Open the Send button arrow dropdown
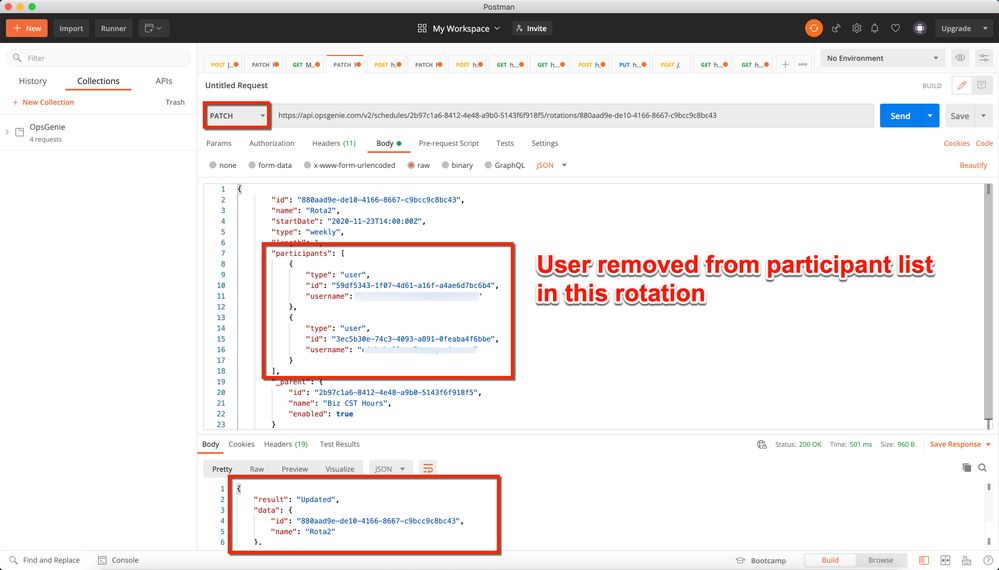The image size is (999, 570). point(930,116)
